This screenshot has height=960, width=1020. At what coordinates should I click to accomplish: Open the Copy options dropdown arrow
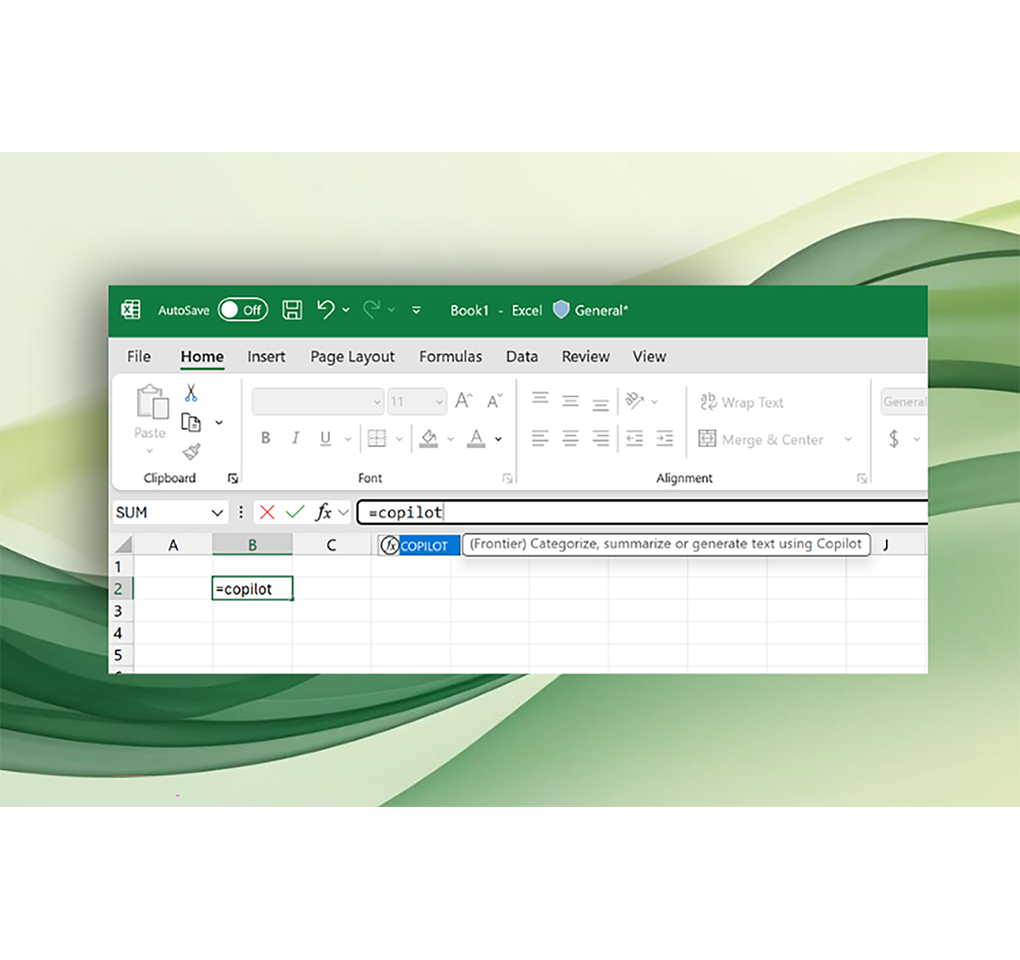[x=219, y=423]
